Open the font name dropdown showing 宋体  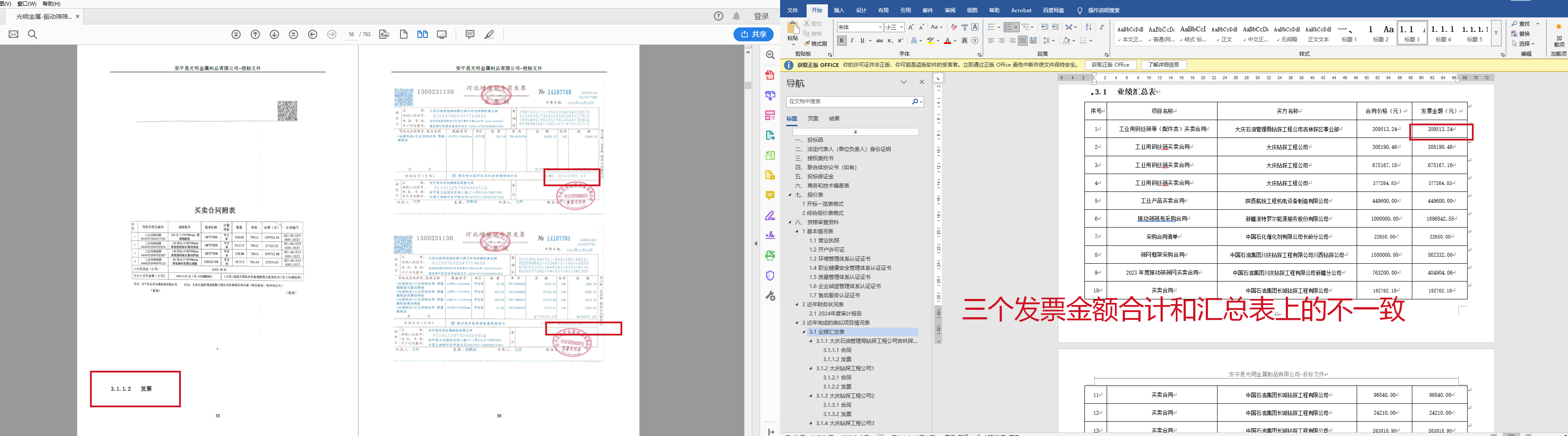click(880, 27)
